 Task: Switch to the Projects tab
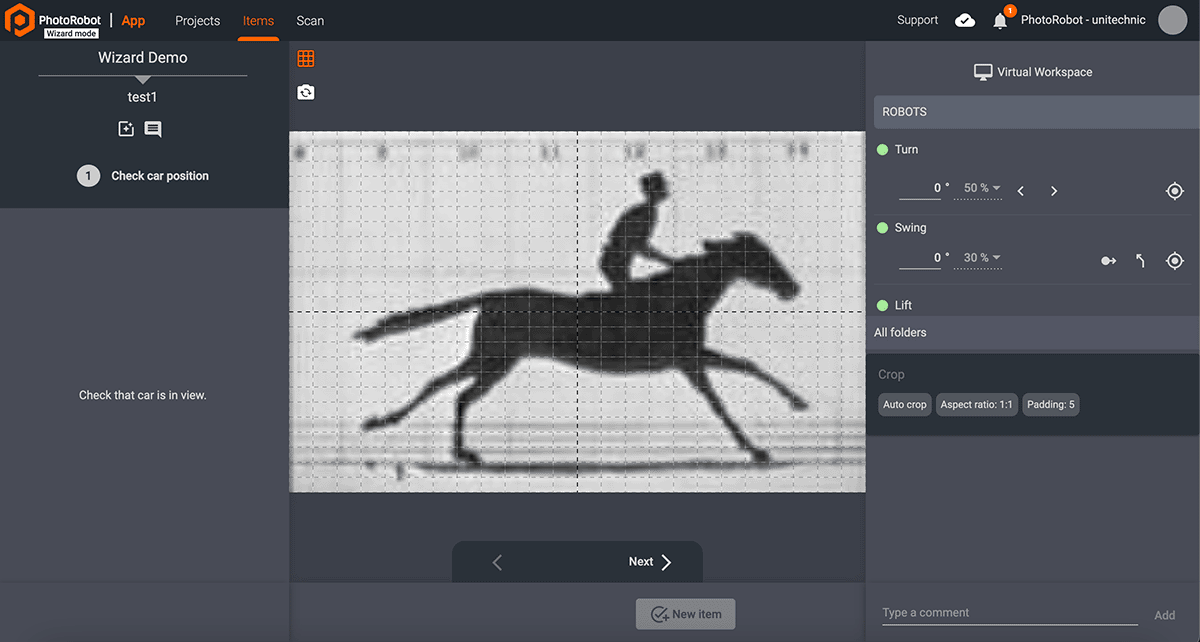point(197,21)
